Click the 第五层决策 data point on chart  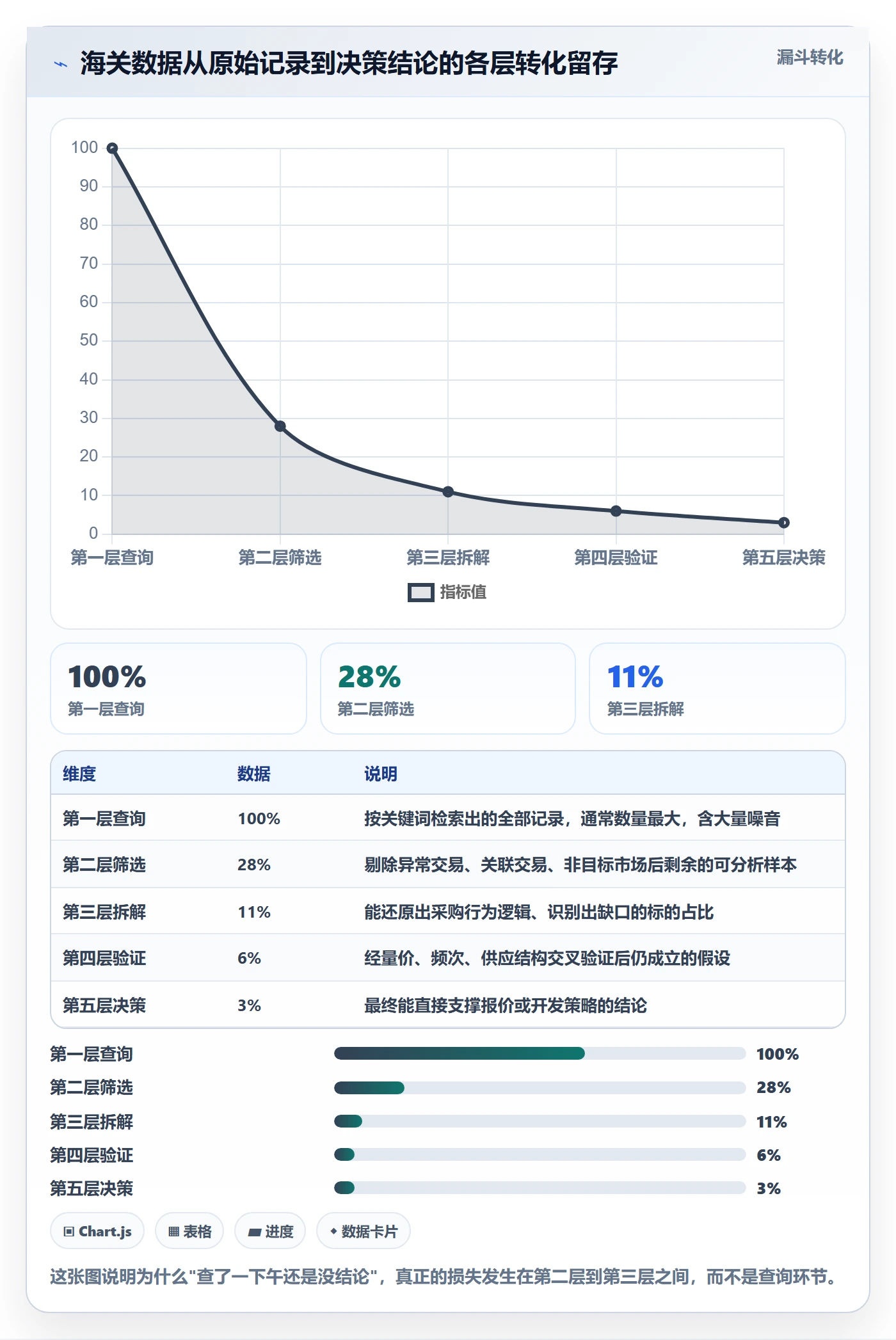point(784,523)
